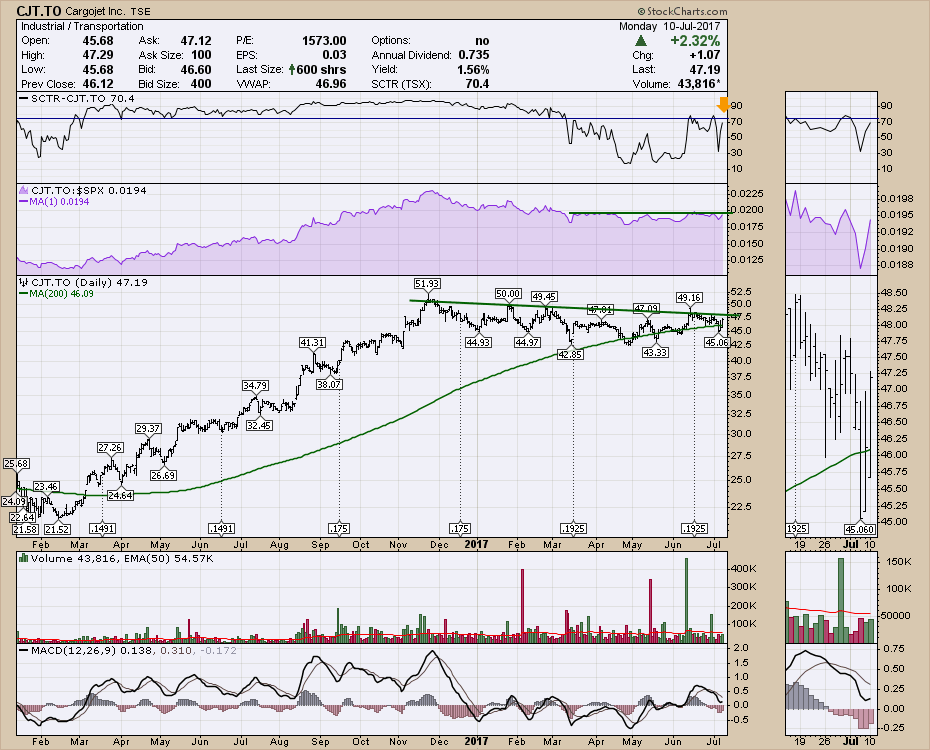Click the 51.93 peak price label

coord(428,283)
